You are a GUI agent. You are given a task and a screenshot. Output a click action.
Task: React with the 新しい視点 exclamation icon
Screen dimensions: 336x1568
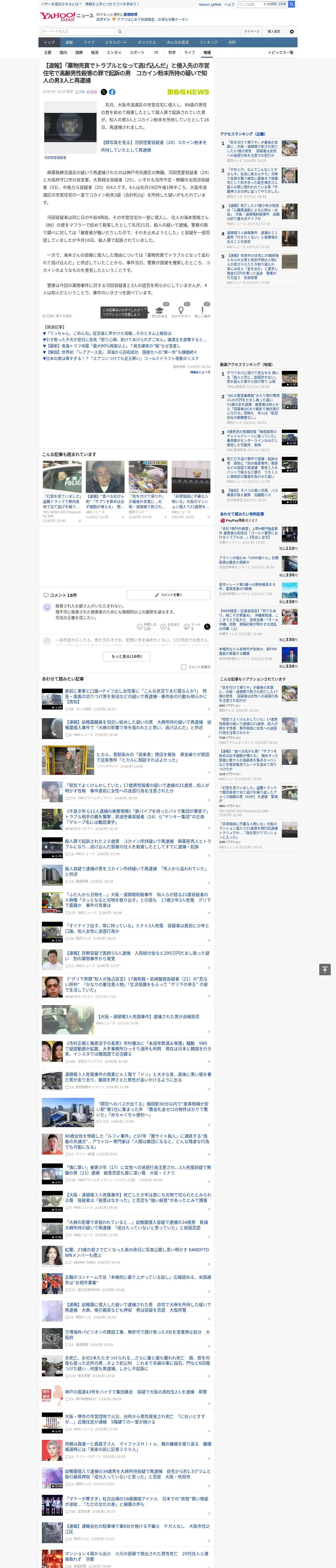[203, 311]
